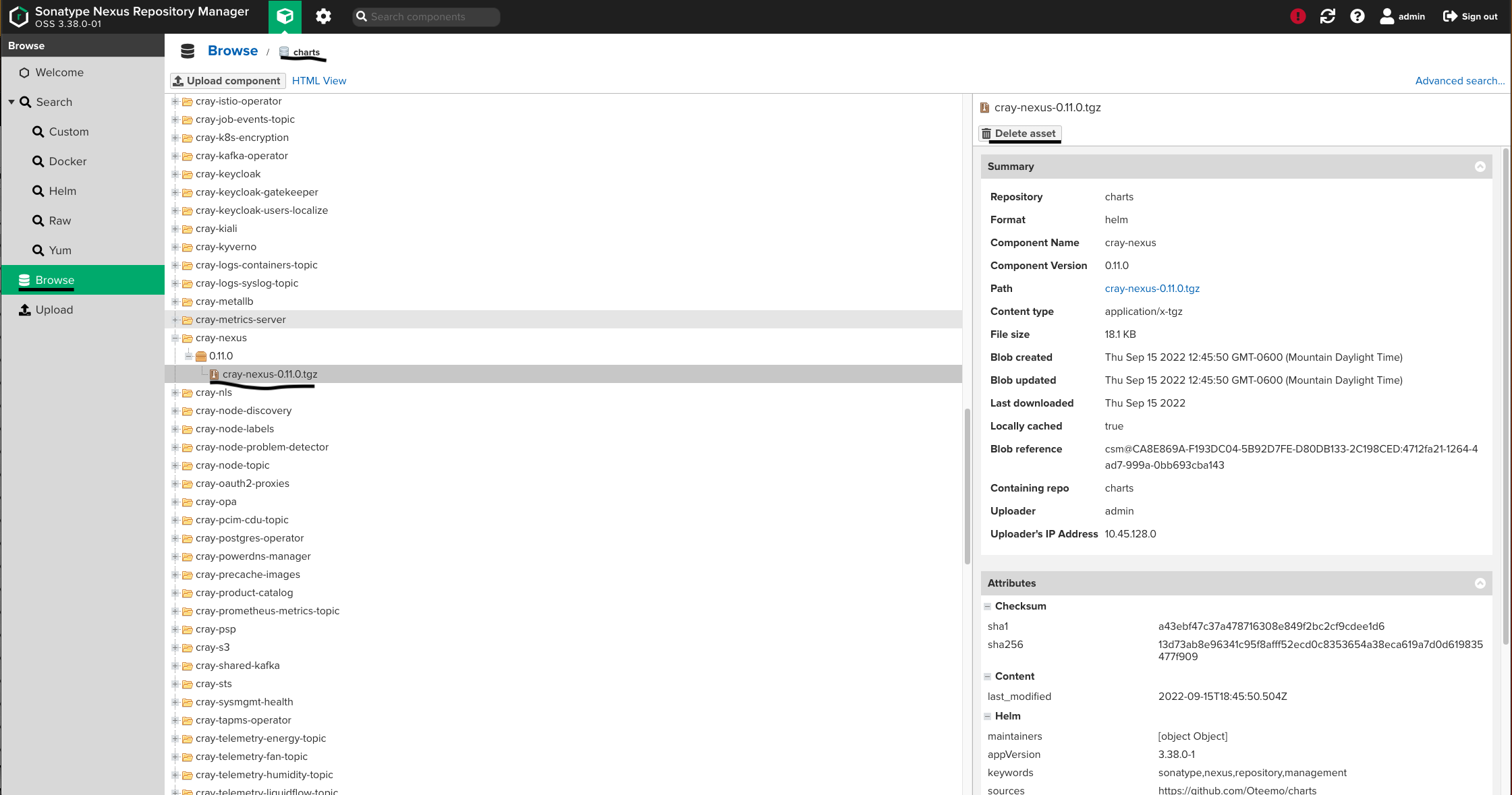Select the cray-nexus-0.11.0.tgz archive file icon
The width and height of the screenshot is (1512, 795).
[214, 374]
